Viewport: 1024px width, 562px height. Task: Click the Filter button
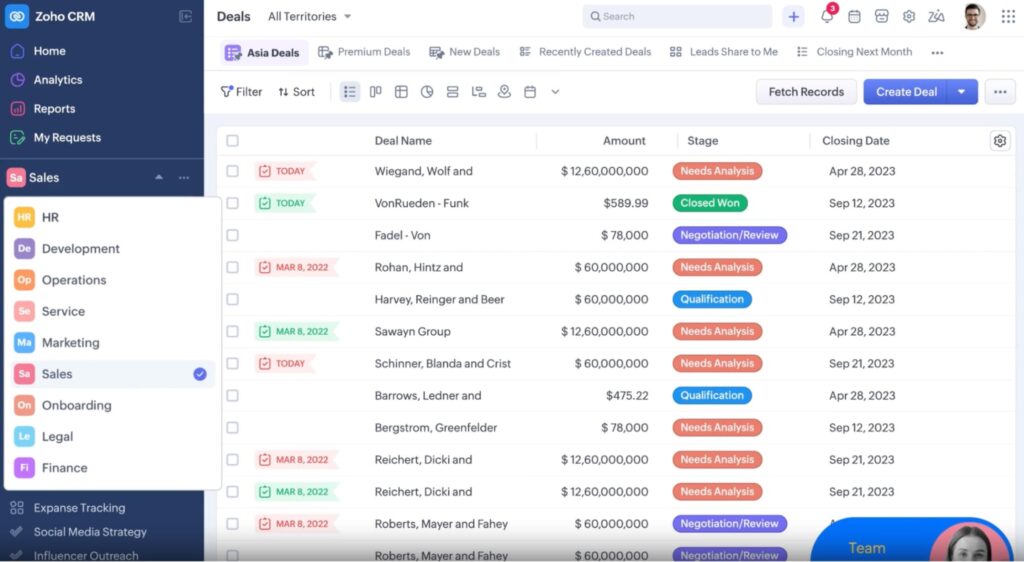[x=241, y=92]
